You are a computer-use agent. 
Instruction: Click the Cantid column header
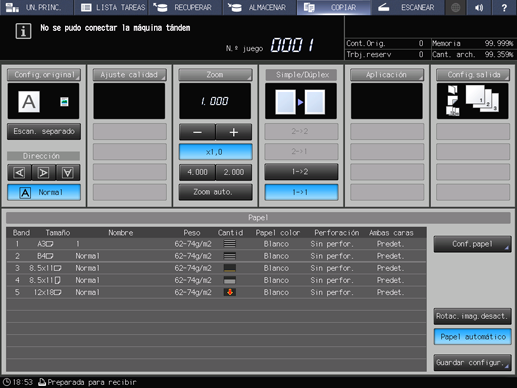[230, 233]
